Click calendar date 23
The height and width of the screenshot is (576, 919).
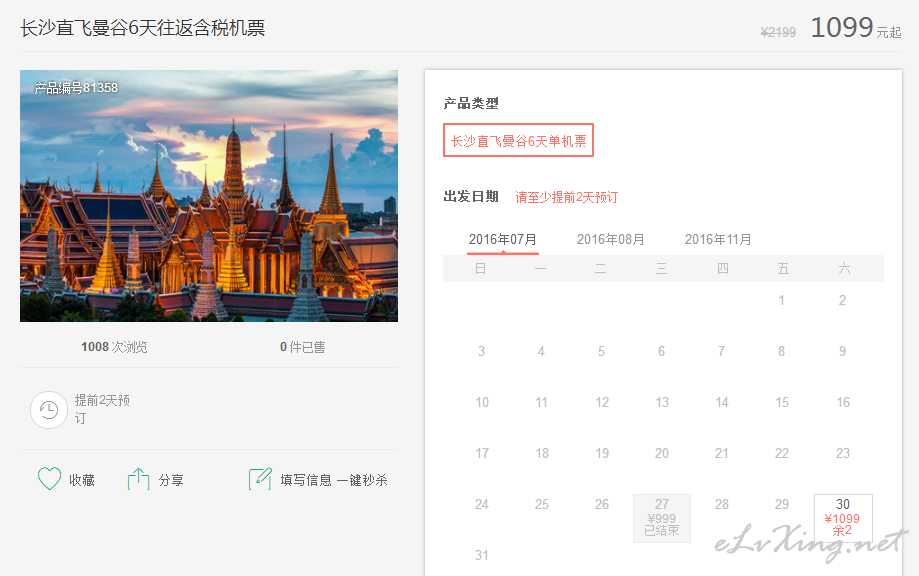tap(843, 454)
